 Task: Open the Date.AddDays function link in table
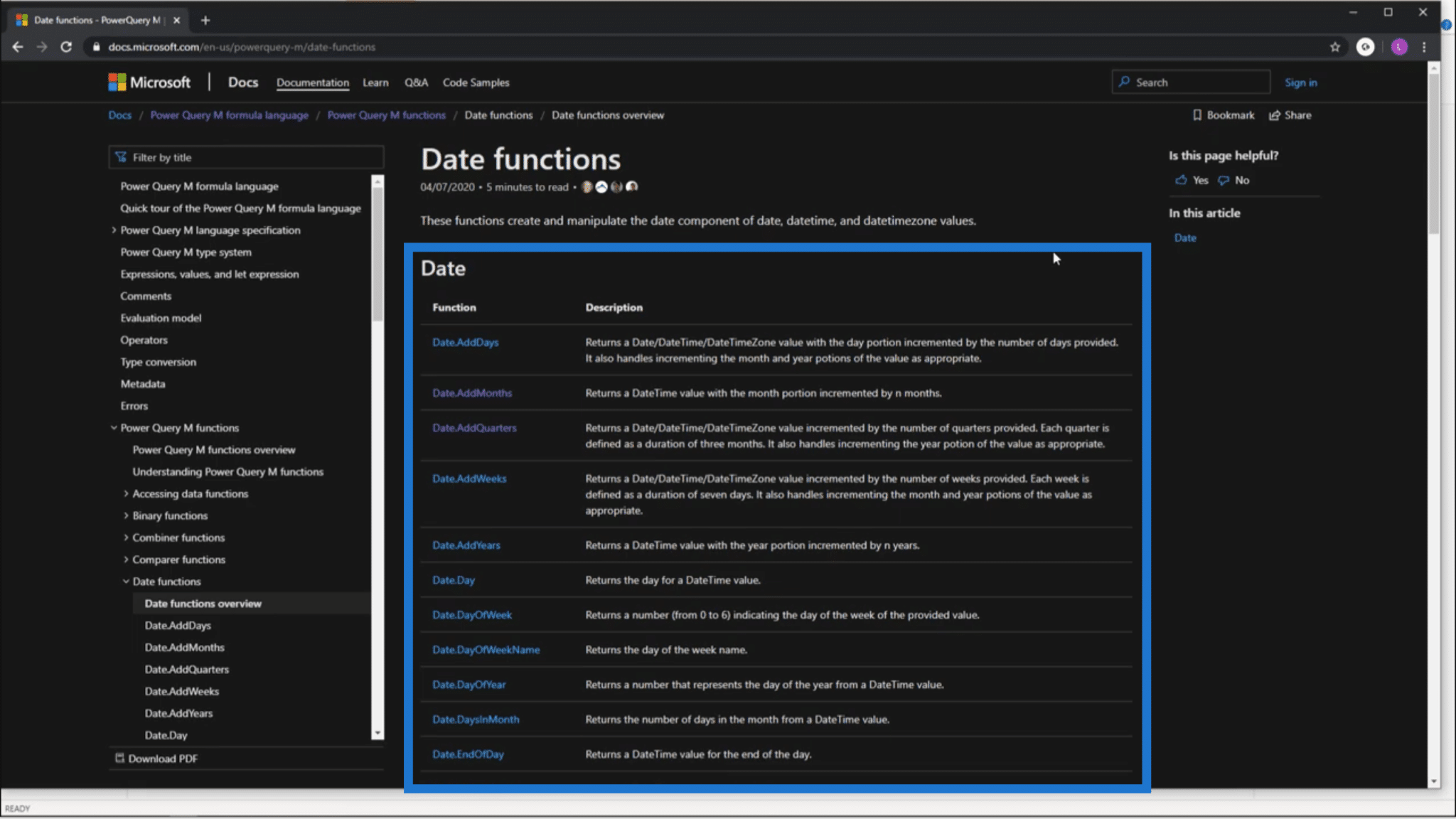[x=465, y=343]
